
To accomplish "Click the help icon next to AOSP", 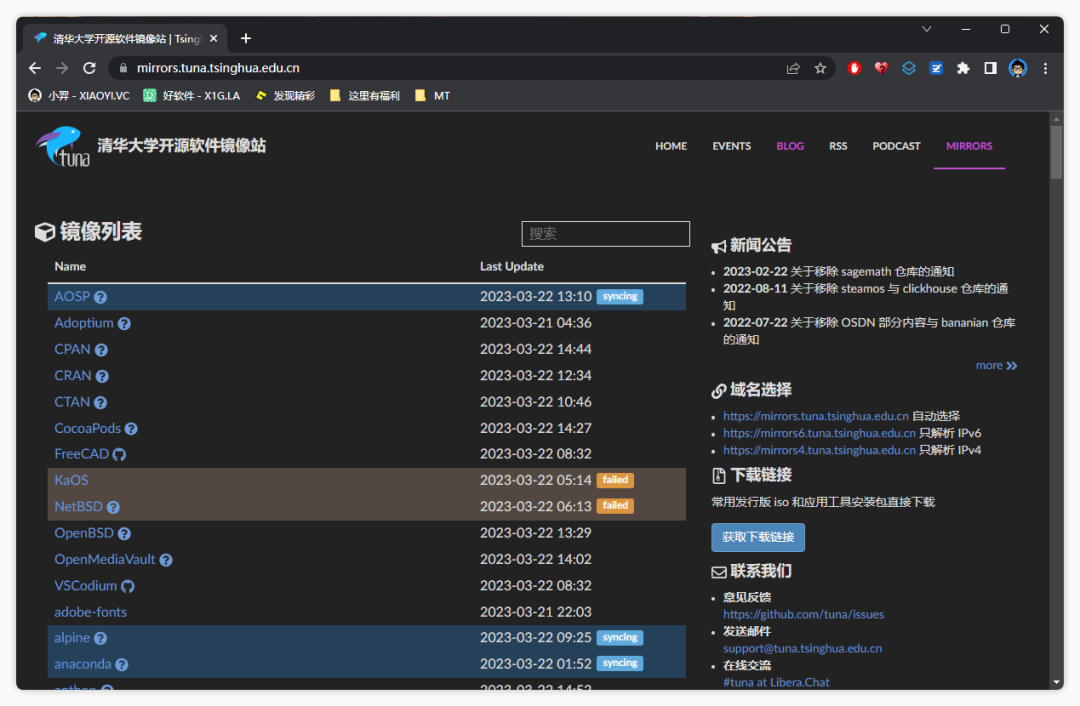I will (x=100, y=297).
